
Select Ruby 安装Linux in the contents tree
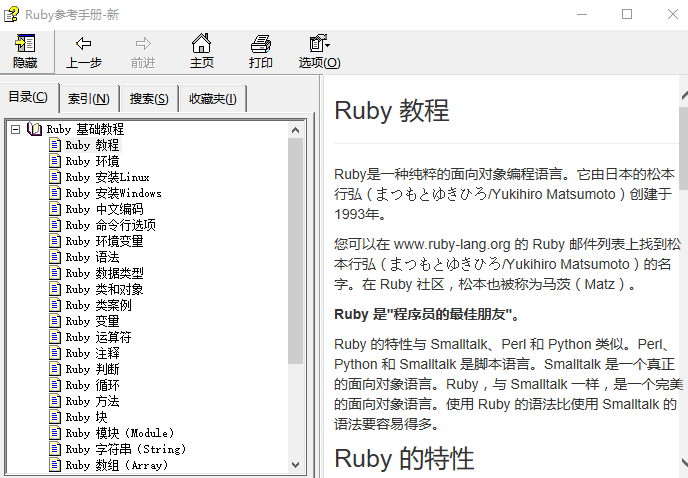pos(107,177)
